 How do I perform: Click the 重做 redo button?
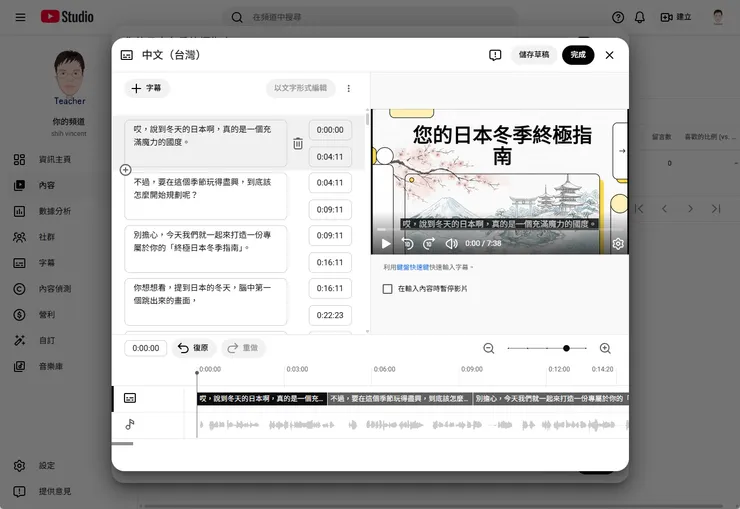coord(243,348)
